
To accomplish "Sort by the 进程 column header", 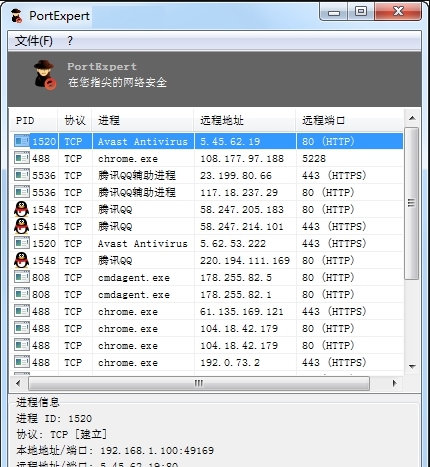I will 143,120.
